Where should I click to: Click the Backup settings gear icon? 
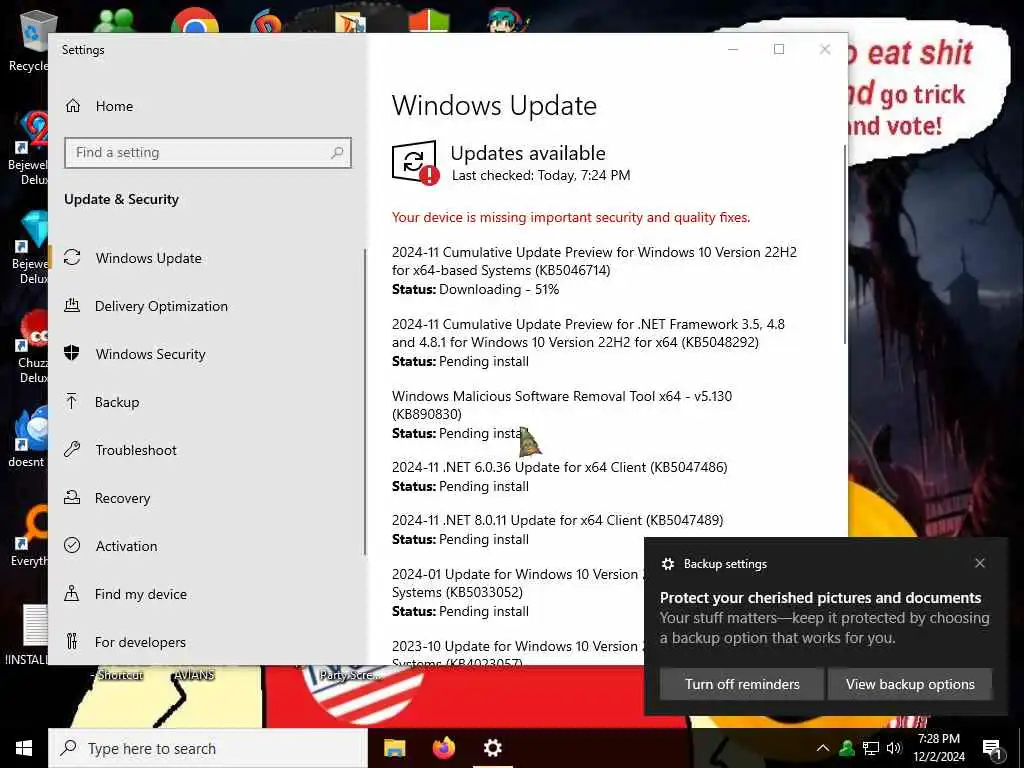667,564
